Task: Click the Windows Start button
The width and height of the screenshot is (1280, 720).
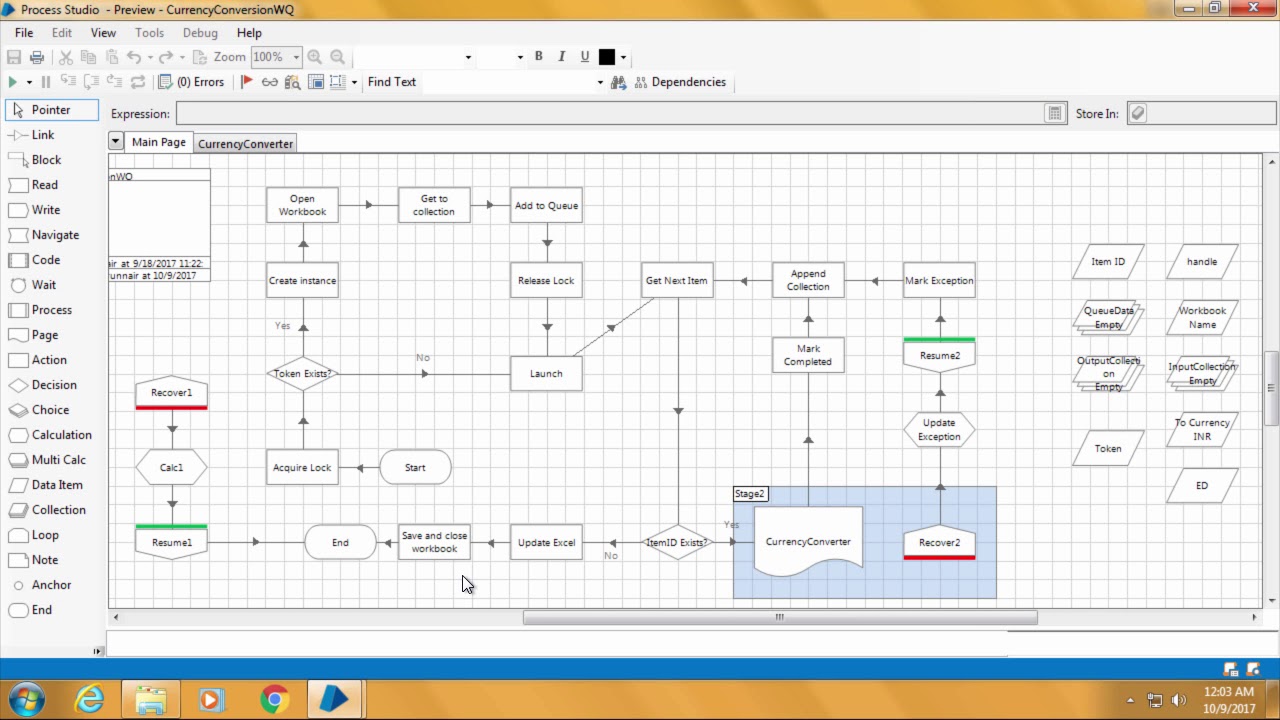Action: 27,698
